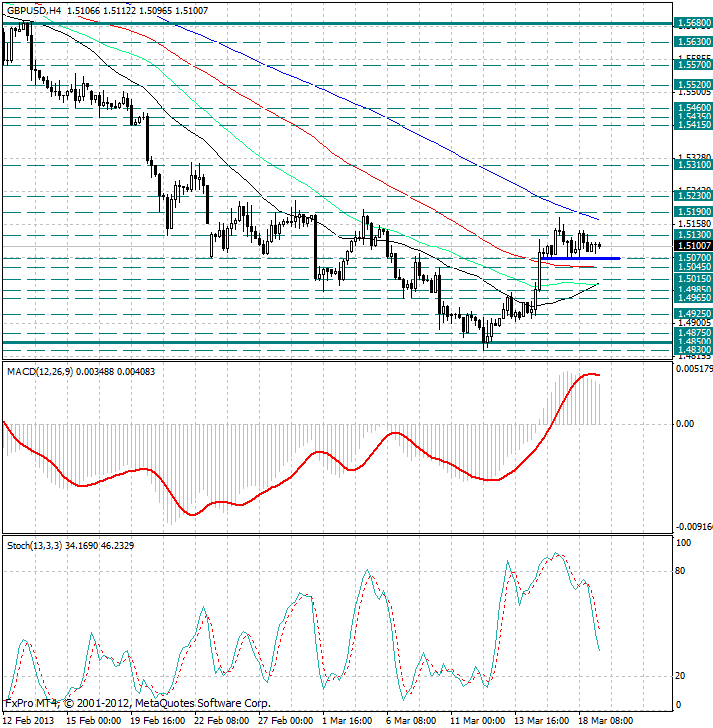This screenshot has height=728, width=713.
Task: Click the 1.55700 price level label
Action: (694, 65)
